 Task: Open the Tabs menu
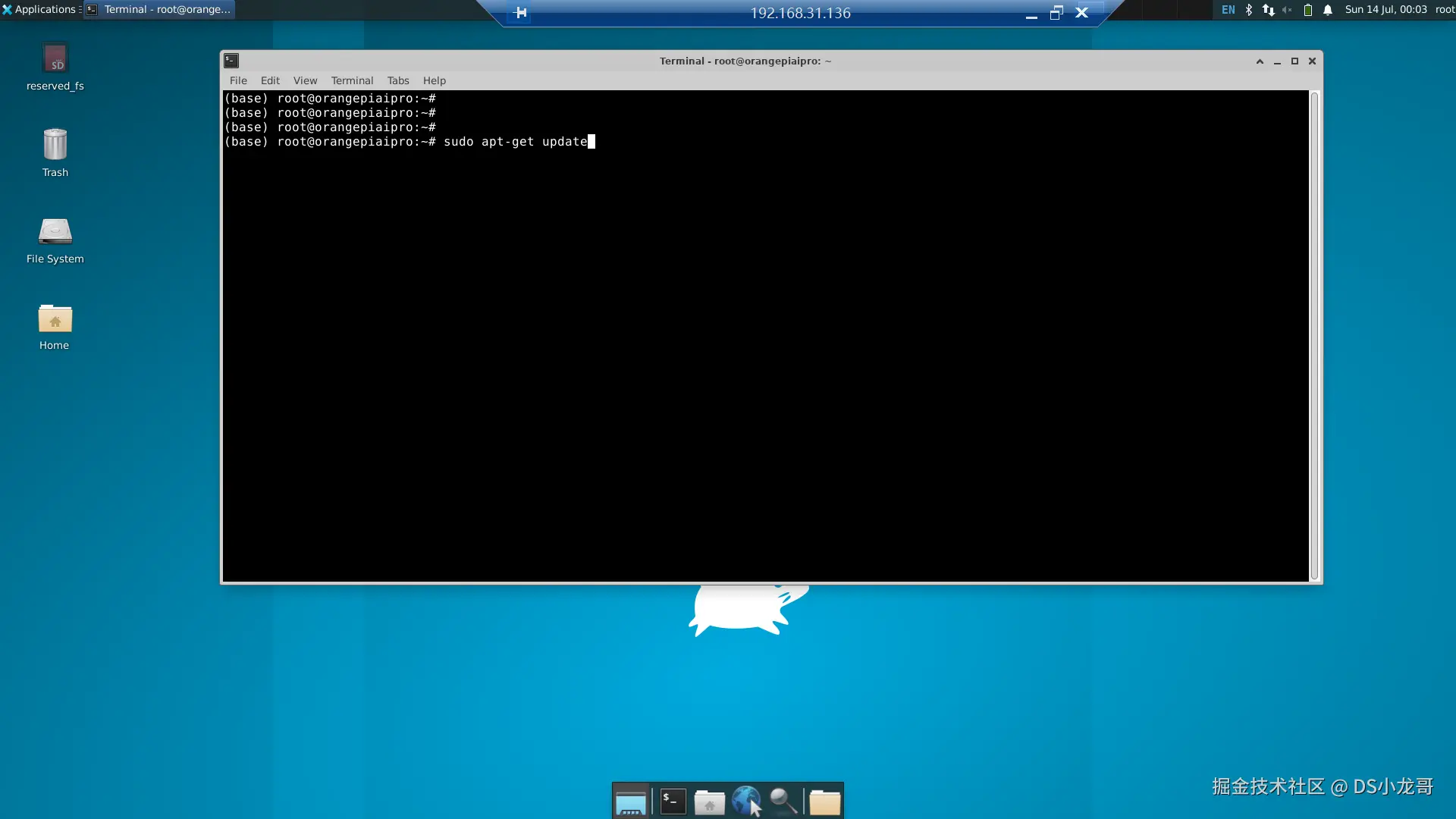(x=397, y=80)
